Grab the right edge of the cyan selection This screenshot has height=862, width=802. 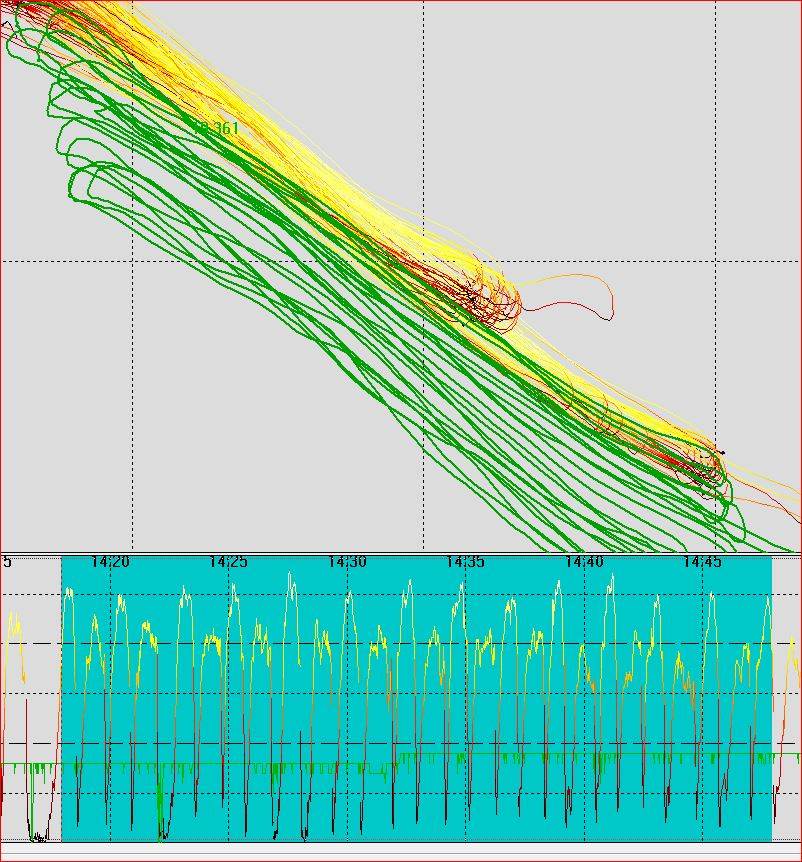click(x=772, y=700)
